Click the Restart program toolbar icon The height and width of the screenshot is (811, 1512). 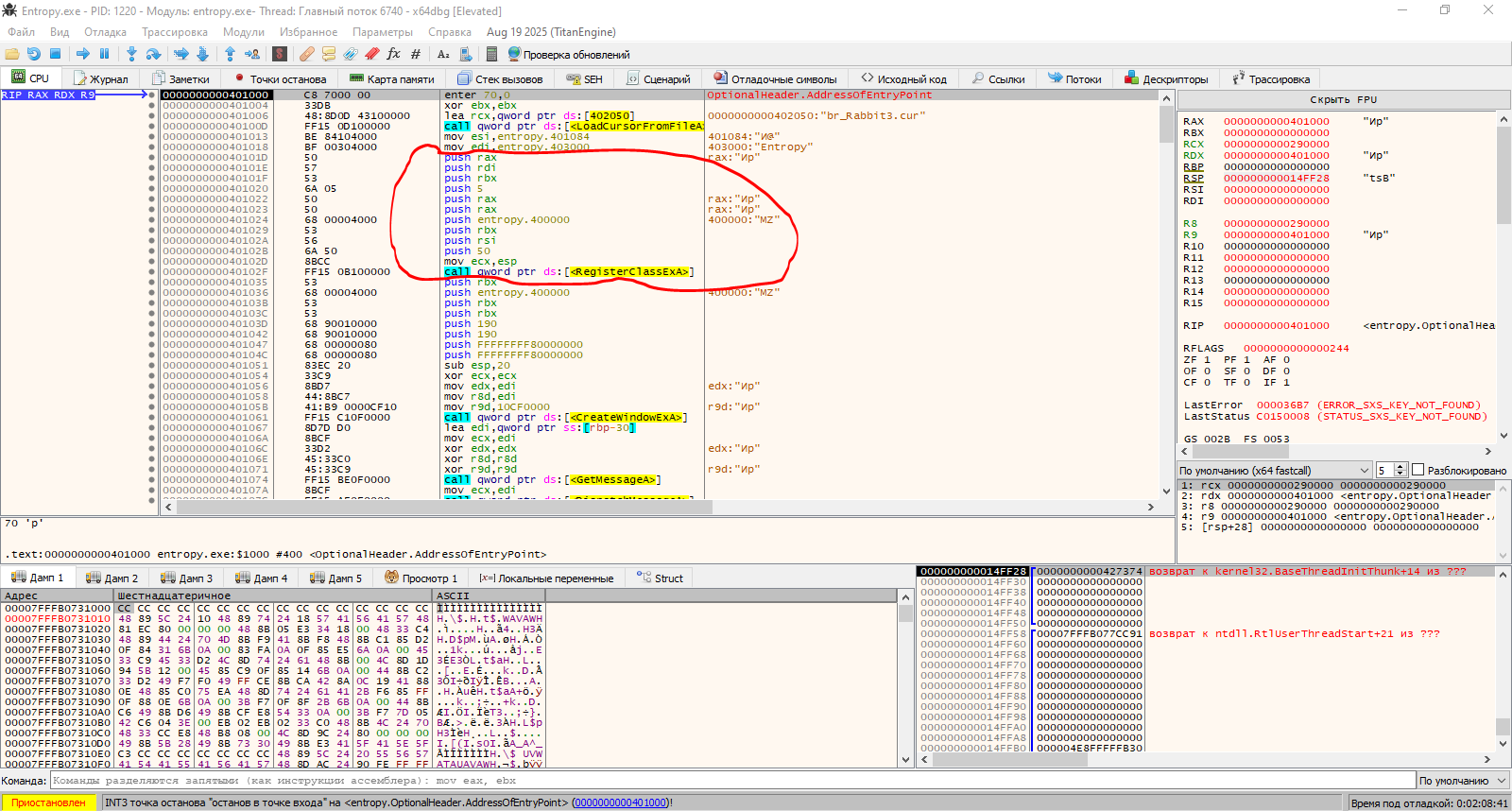click(x=34, y=54)
